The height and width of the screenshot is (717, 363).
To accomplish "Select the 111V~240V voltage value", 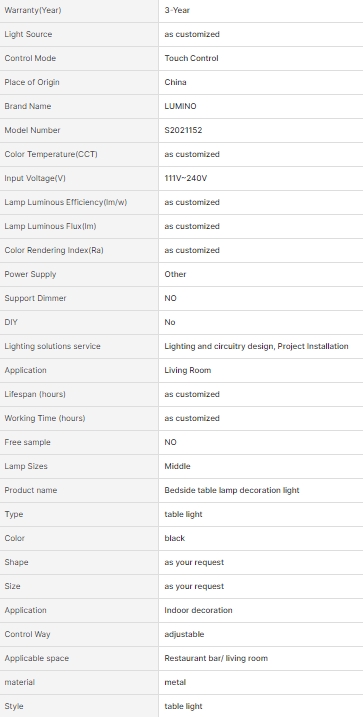I will (x=186, y=178).
